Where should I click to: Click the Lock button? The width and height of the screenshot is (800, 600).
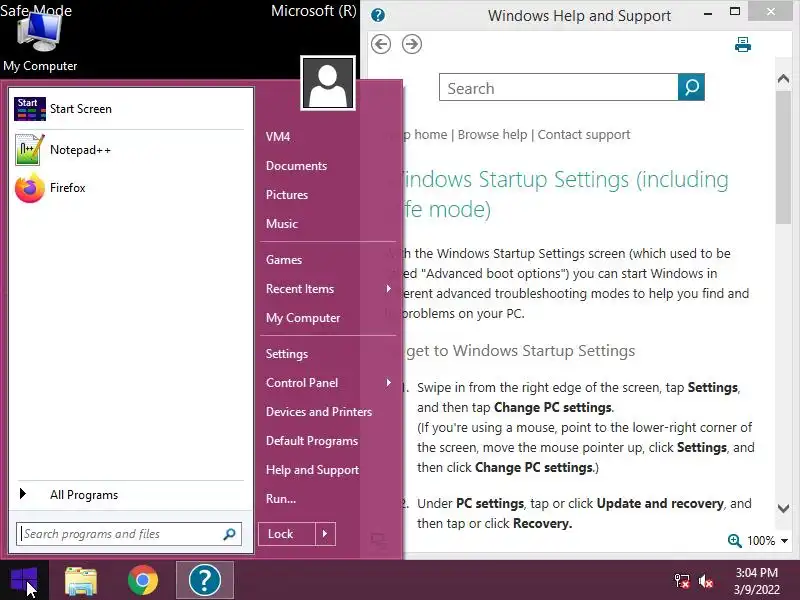coord(287,534)
